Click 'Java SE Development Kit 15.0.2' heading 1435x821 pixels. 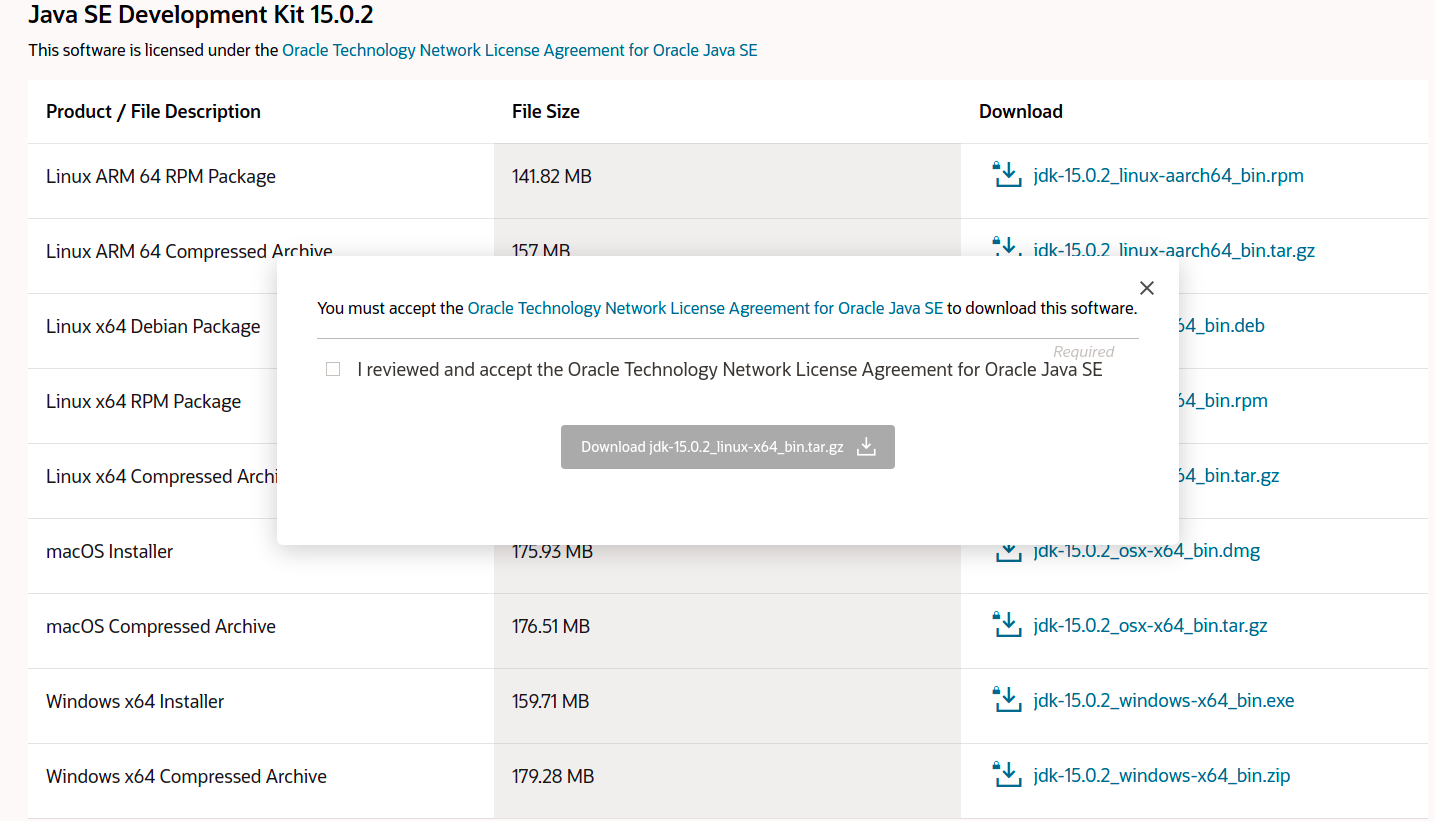201,15
